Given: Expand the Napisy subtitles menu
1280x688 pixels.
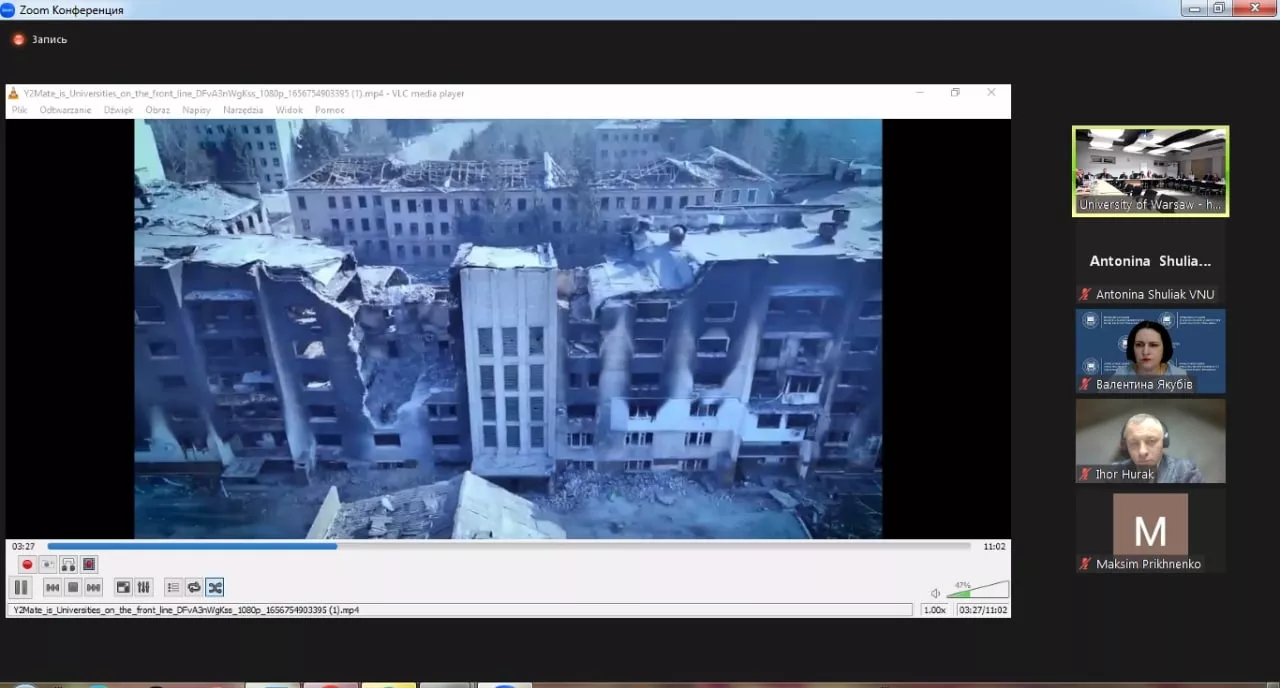Looking at the screenshot, I should pos(196,110).
